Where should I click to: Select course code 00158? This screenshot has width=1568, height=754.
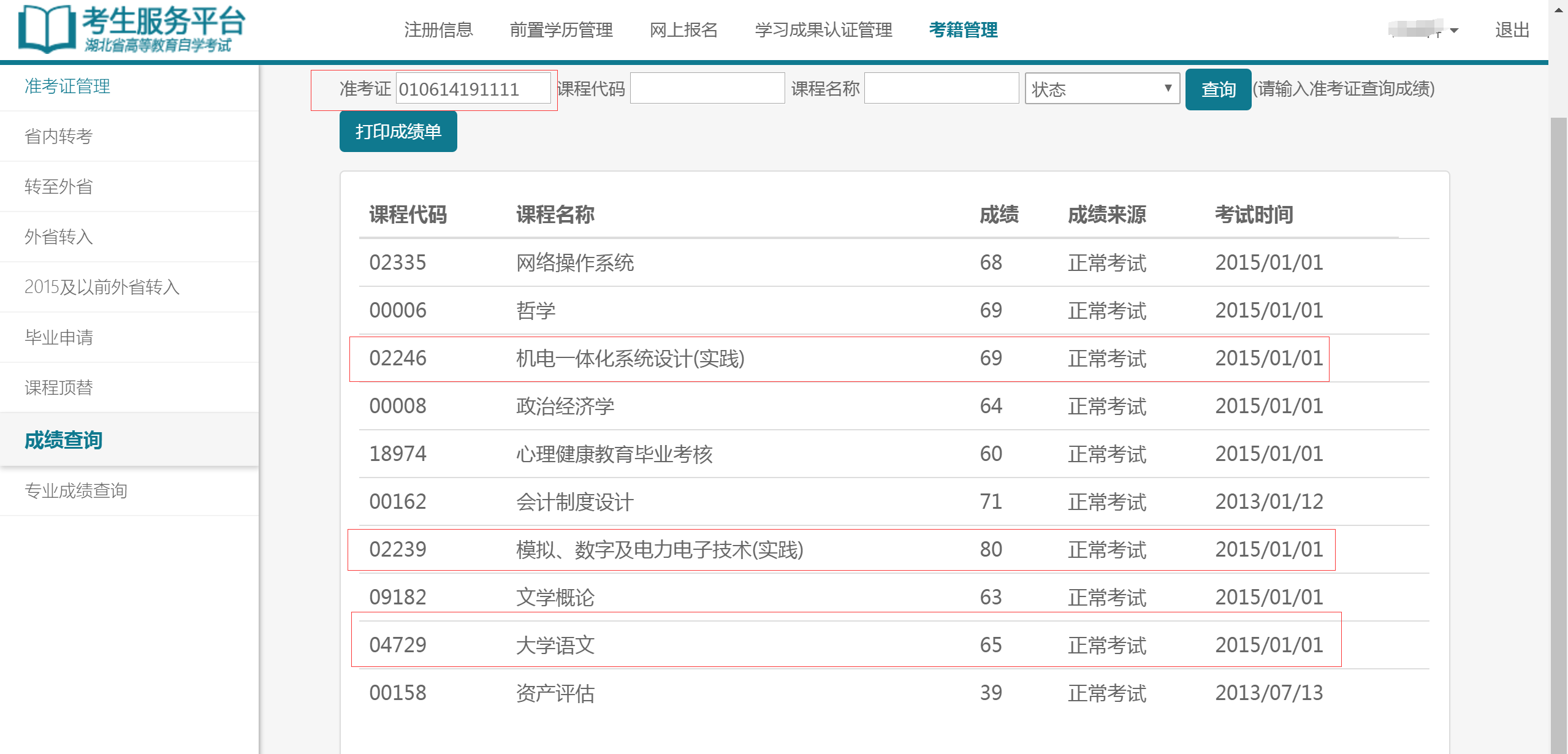397,693
